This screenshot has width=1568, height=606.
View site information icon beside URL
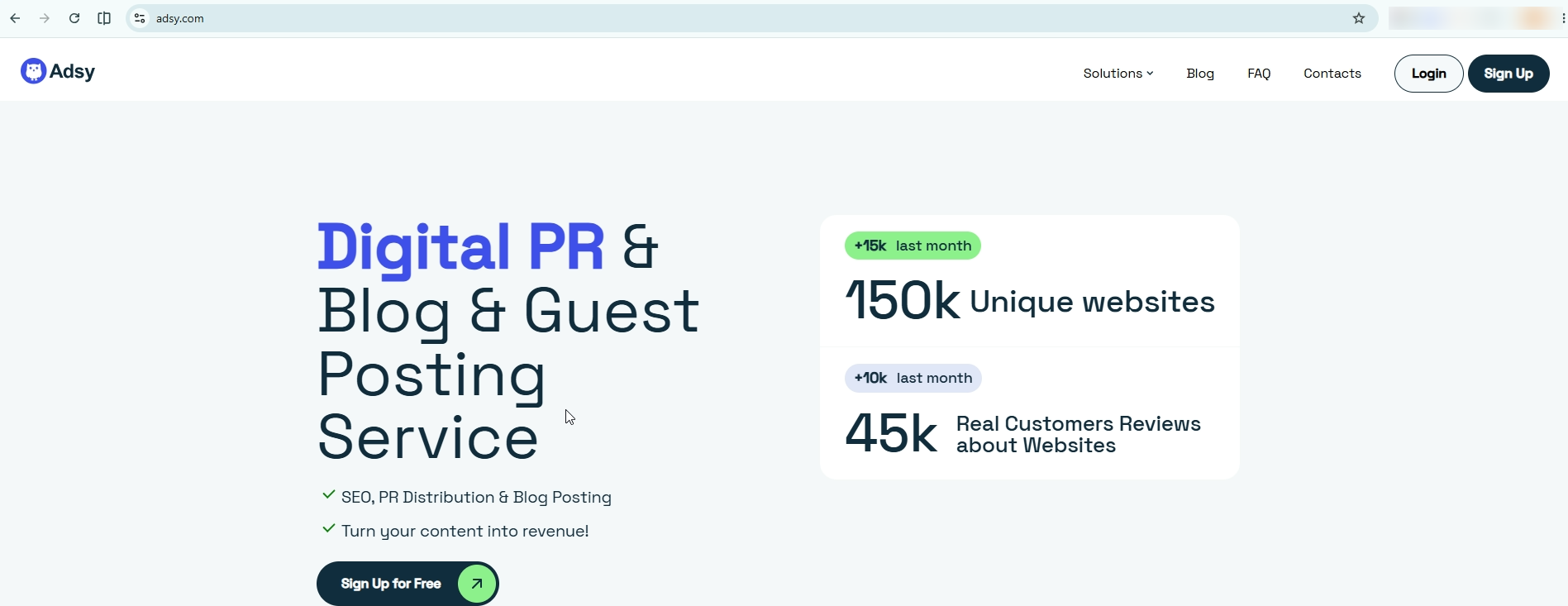coord(140,18)
